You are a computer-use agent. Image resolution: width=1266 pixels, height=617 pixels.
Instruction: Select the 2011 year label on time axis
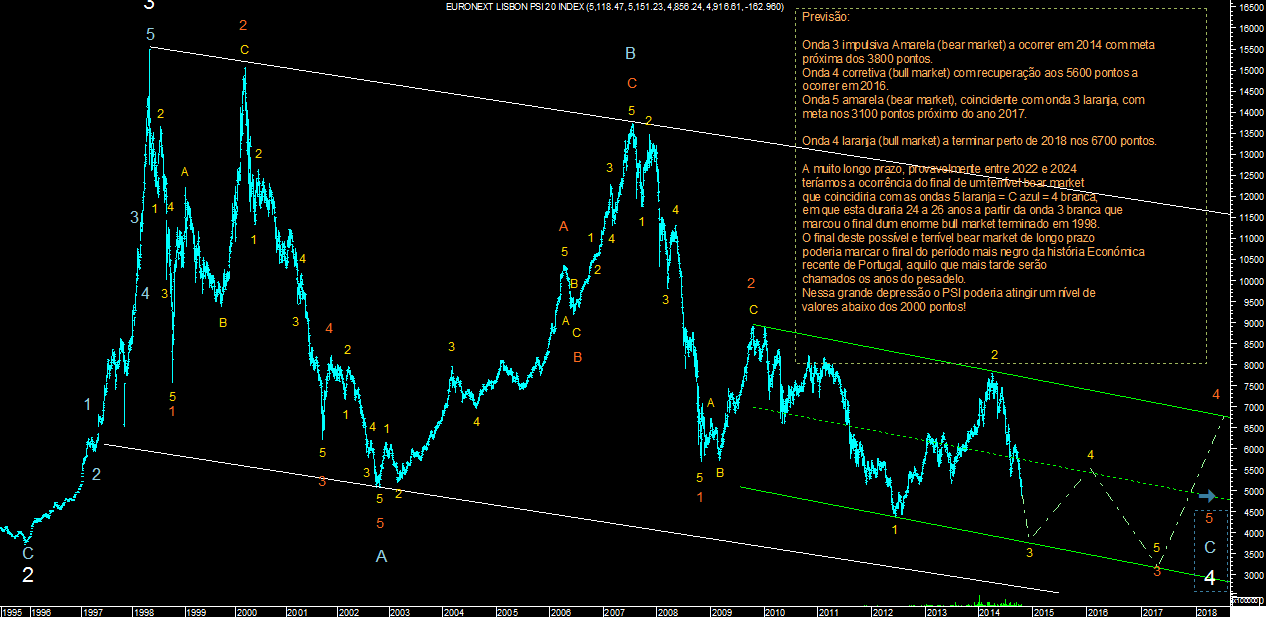[828, 610]
